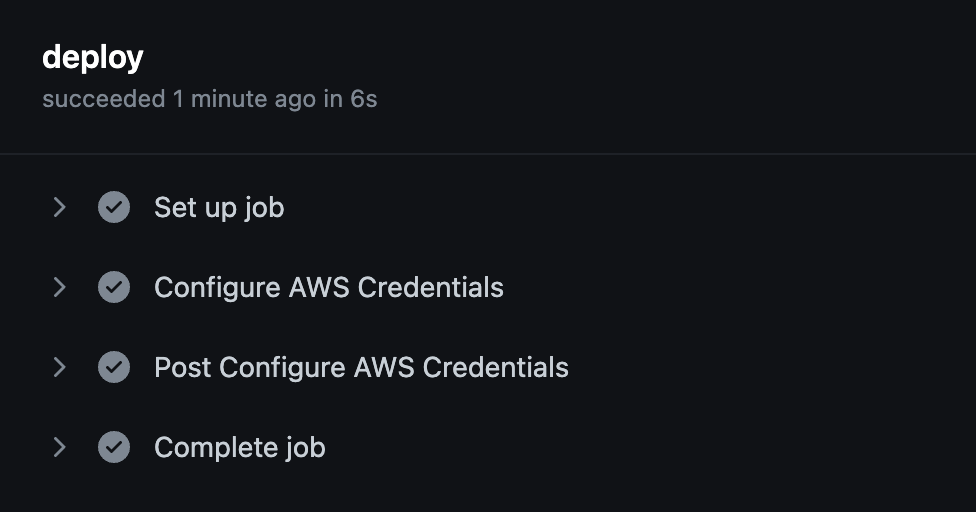Click the success checkmark beside Set up job

point(114,207)
